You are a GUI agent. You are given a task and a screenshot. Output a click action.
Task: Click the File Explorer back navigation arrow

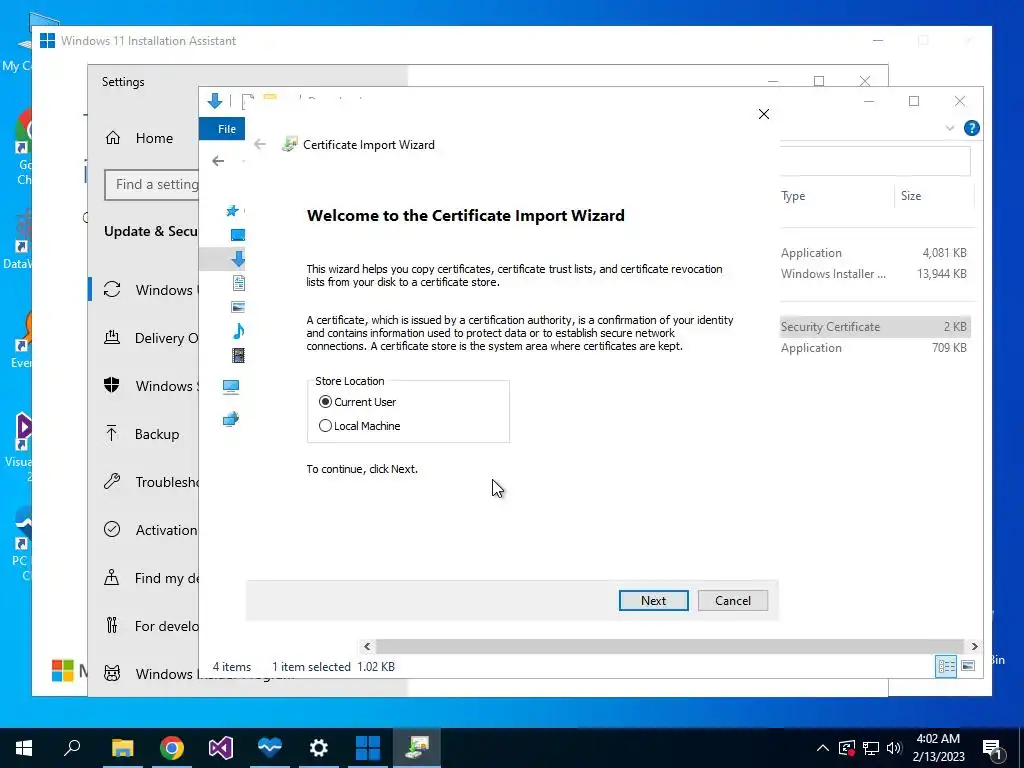(x=218, y=161)
